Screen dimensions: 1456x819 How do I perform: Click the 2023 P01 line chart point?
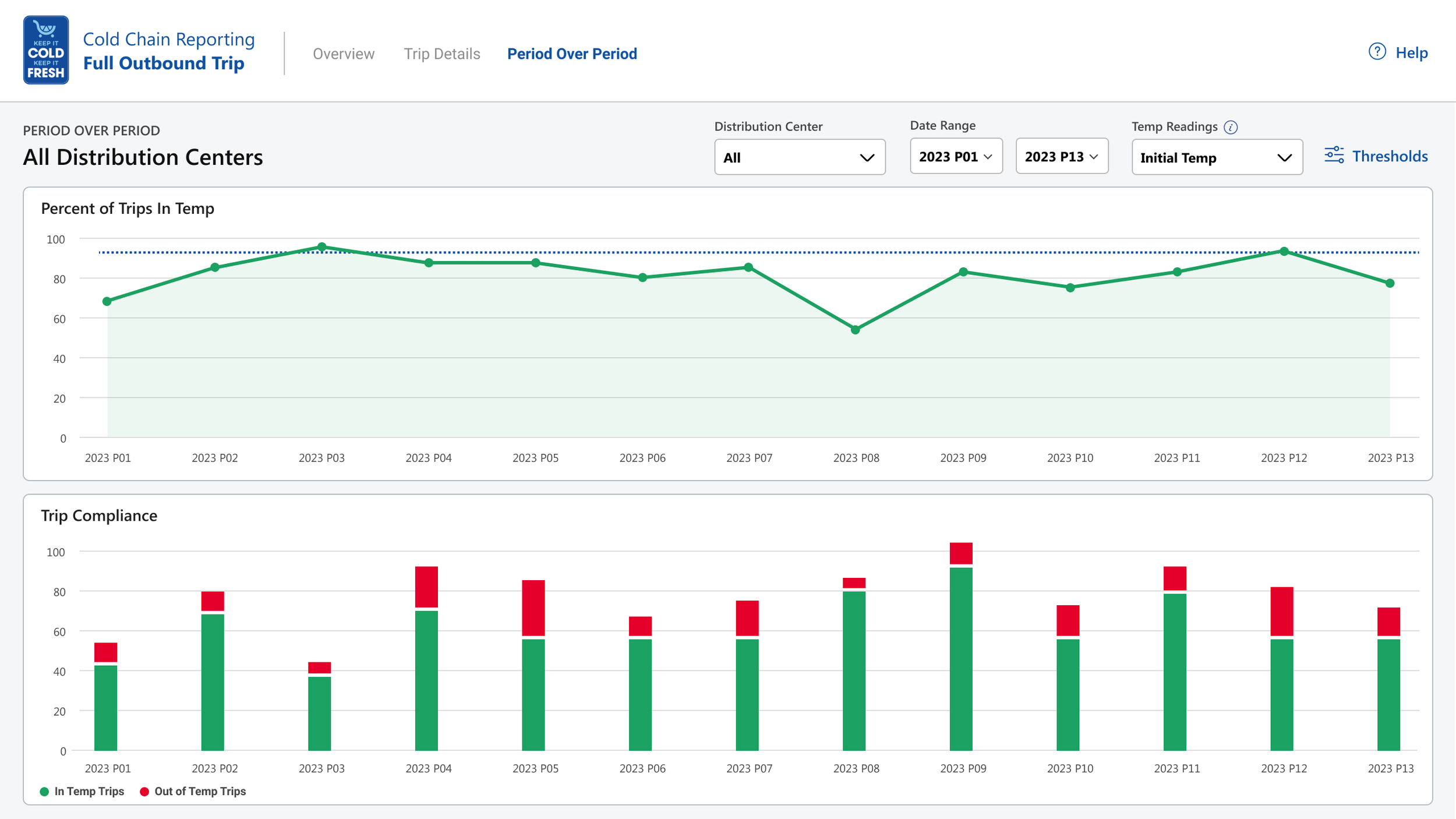coord(107,301)
